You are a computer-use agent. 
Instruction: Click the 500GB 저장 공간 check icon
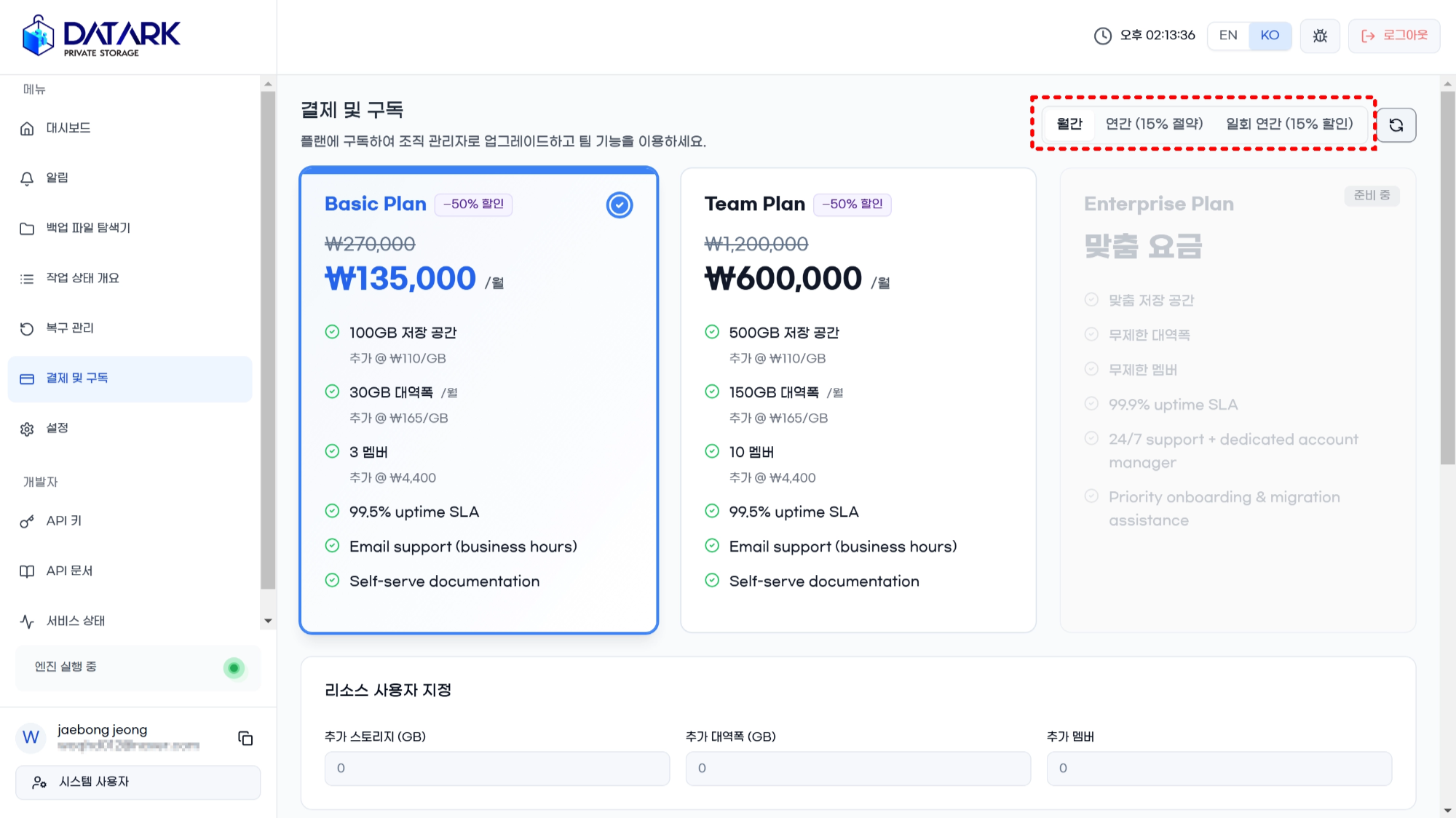coord(712,332)
